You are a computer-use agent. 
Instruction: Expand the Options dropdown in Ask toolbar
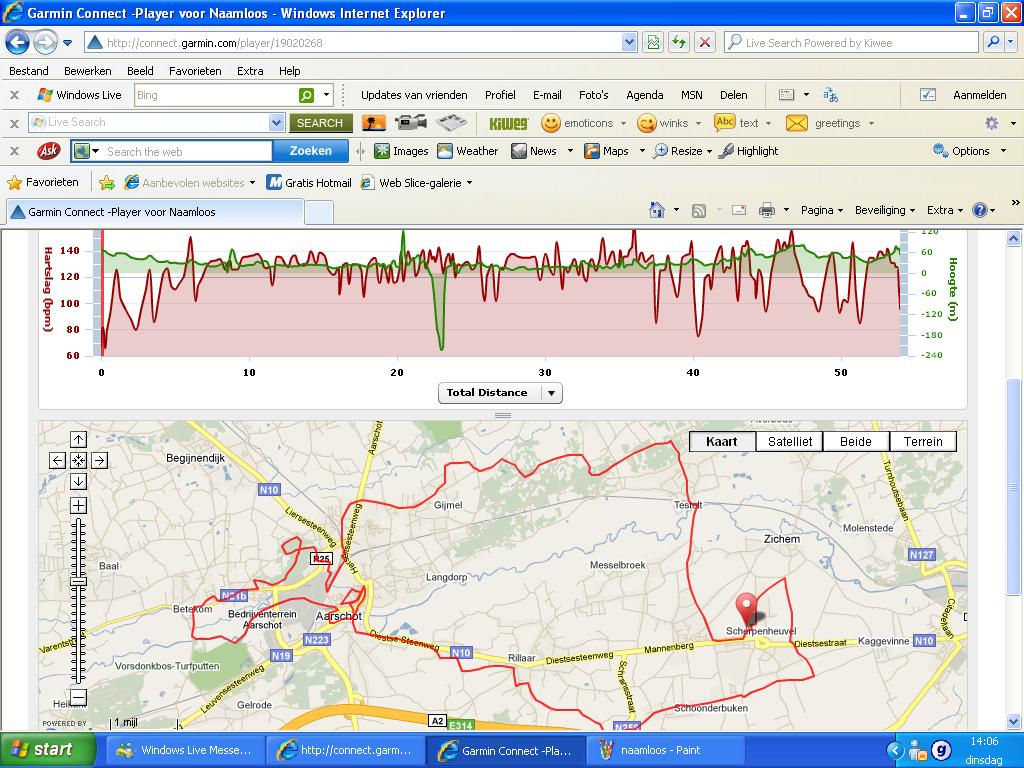(1004, 152)
